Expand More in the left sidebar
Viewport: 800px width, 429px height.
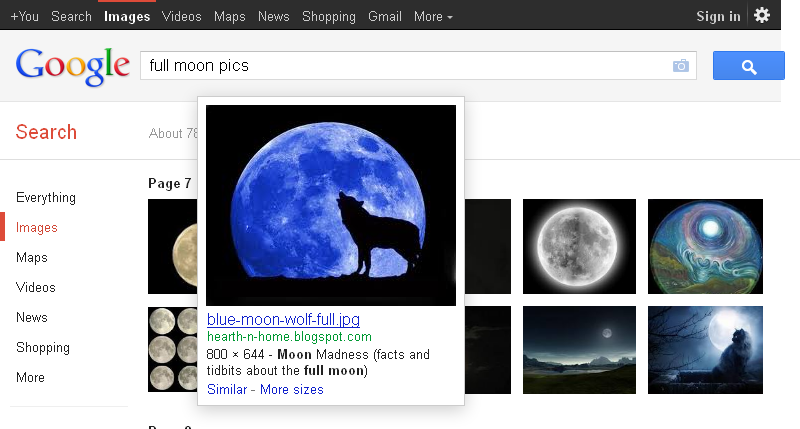30,377
